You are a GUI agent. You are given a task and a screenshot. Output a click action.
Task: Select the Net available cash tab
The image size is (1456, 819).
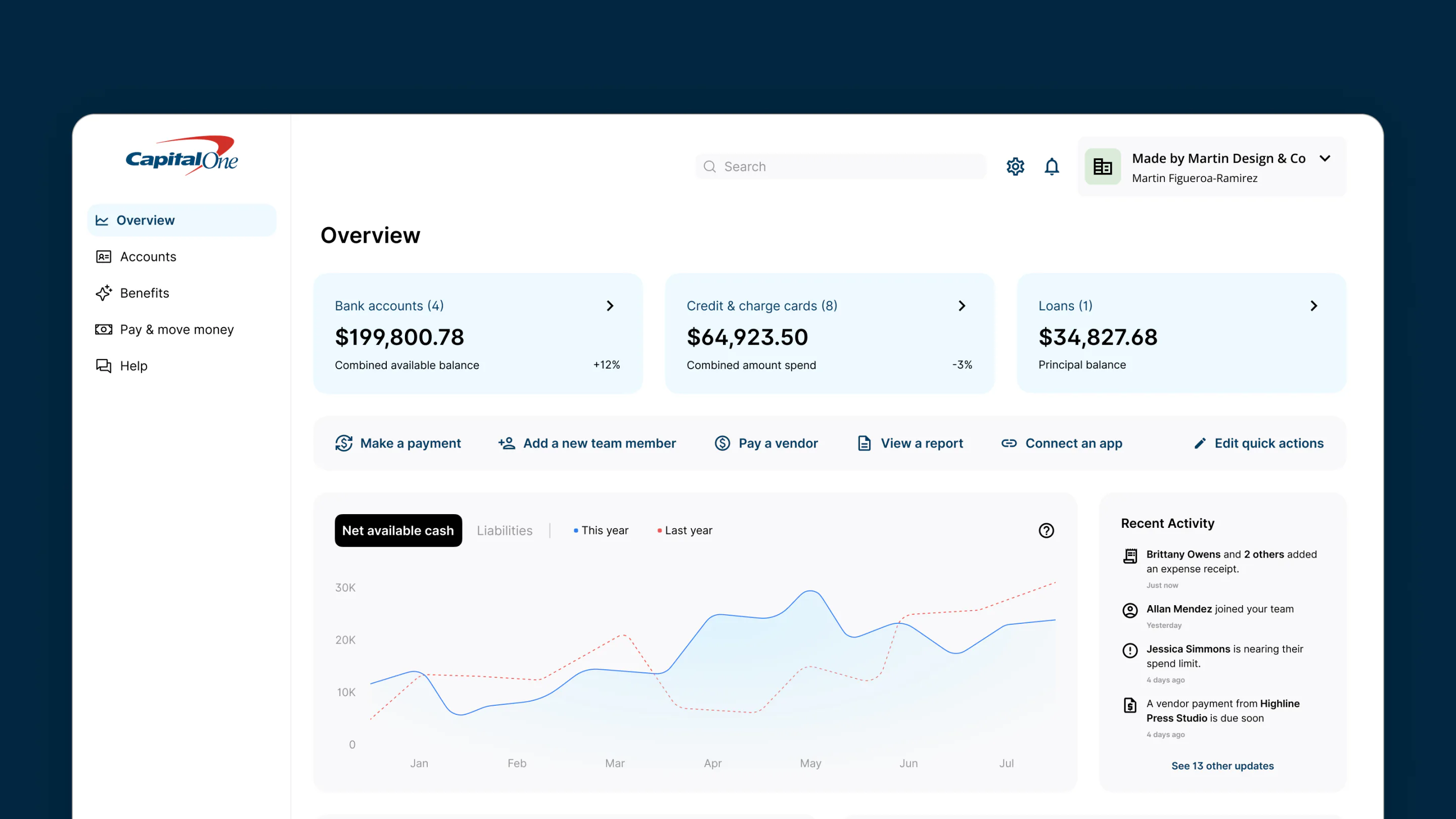click(x=398, y=530)
